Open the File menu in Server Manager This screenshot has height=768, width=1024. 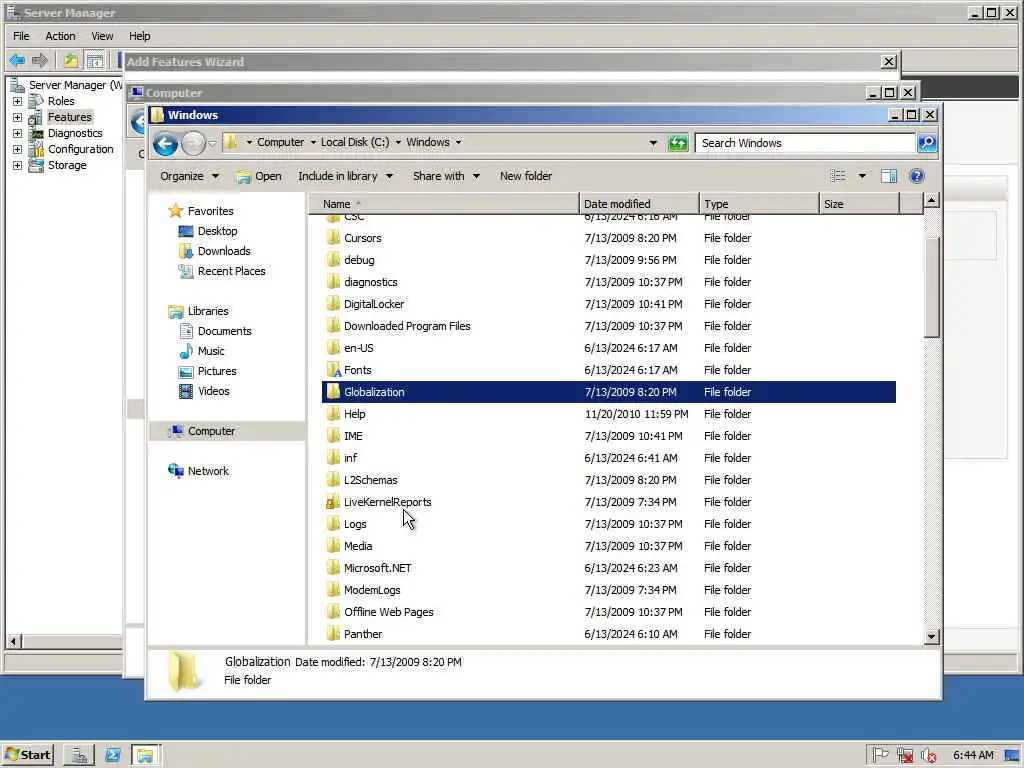click(22, 36)
